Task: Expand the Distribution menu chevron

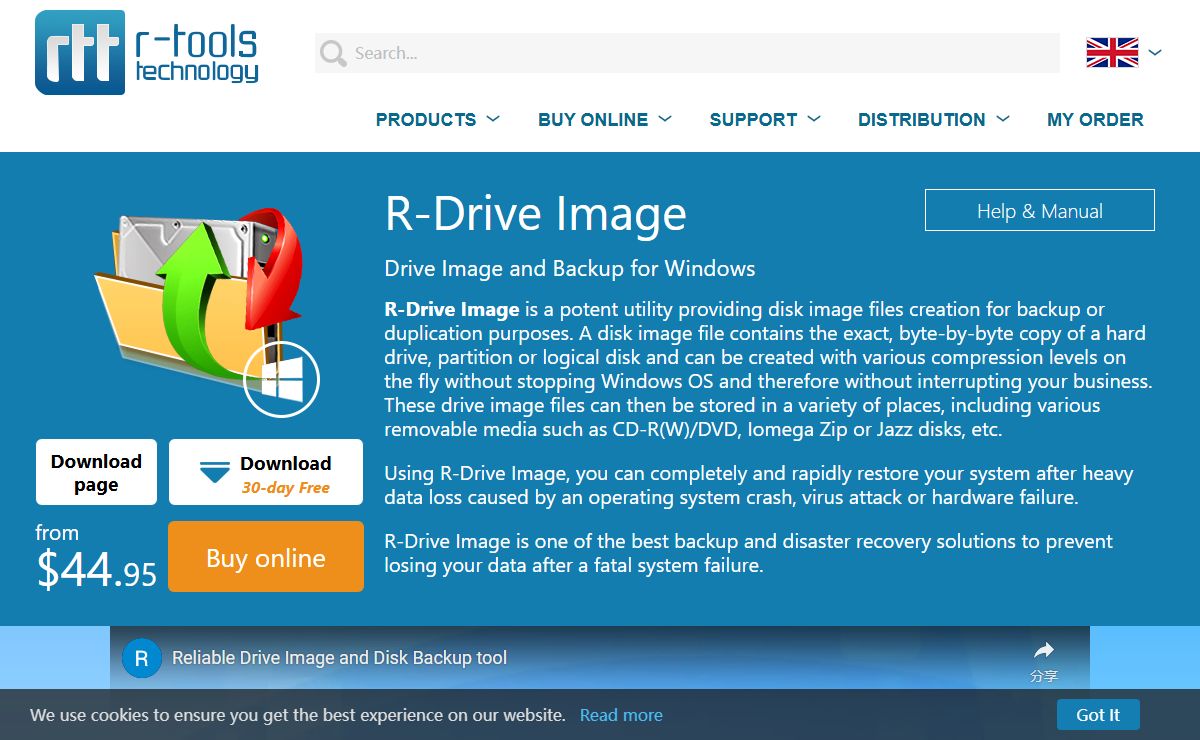Action: pos(1002,119)
